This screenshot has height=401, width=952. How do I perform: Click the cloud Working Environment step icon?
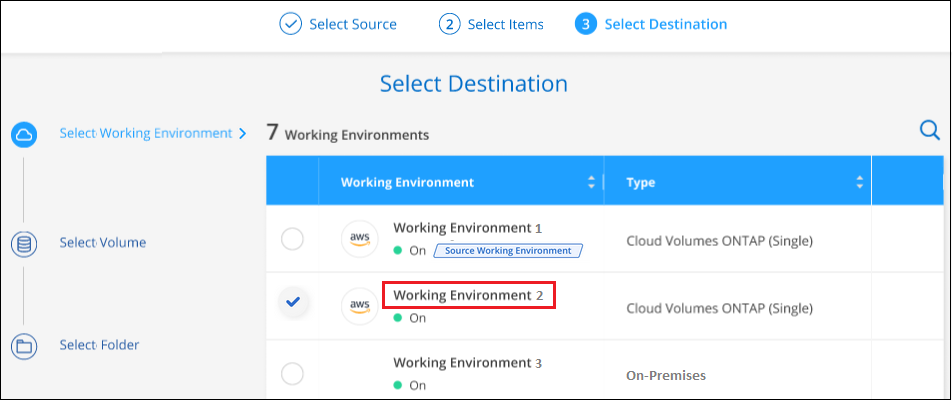coord(24,134)
